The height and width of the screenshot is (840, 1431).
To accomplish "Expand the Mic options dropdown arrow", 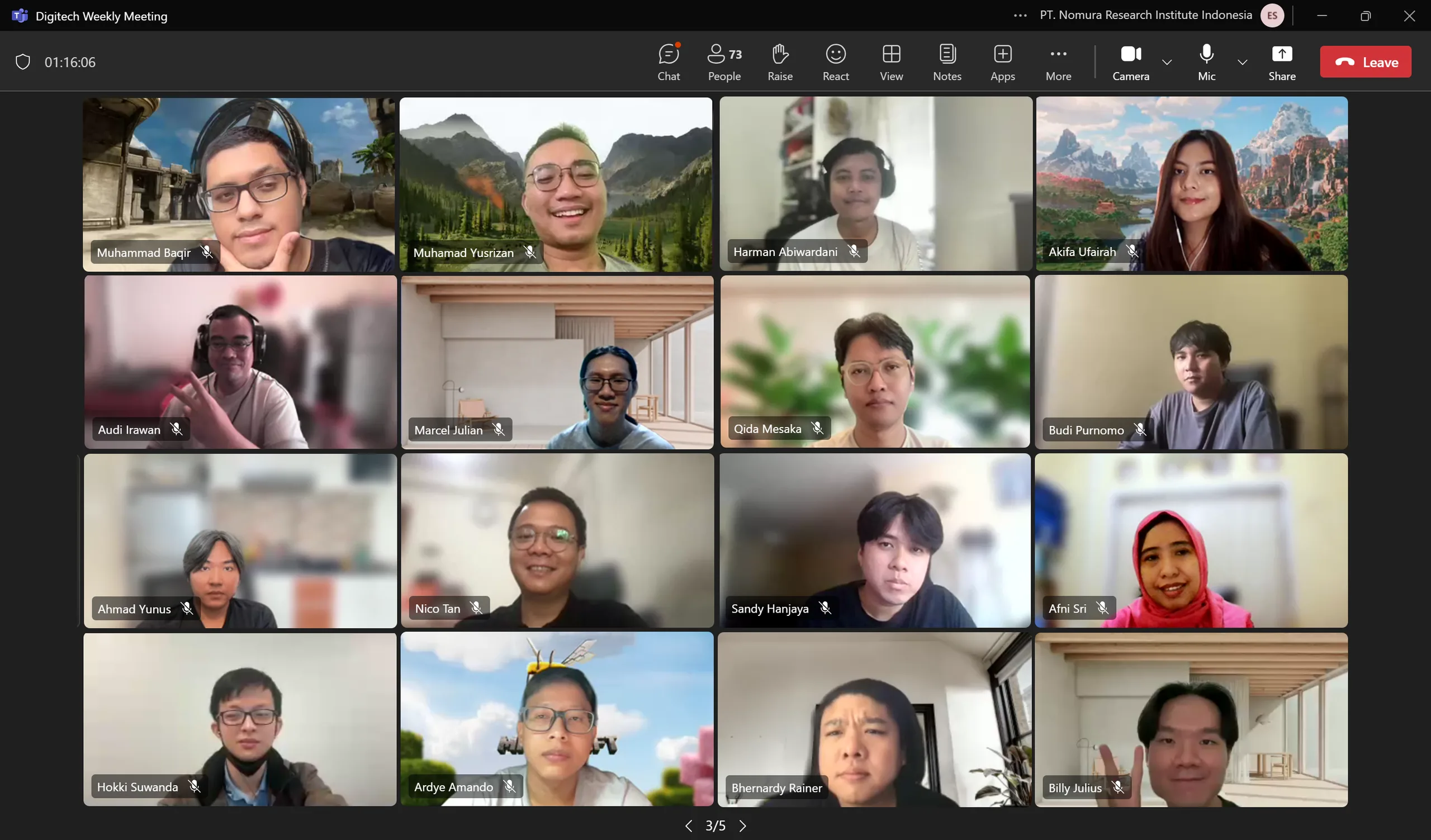I will click(1242, 62).
